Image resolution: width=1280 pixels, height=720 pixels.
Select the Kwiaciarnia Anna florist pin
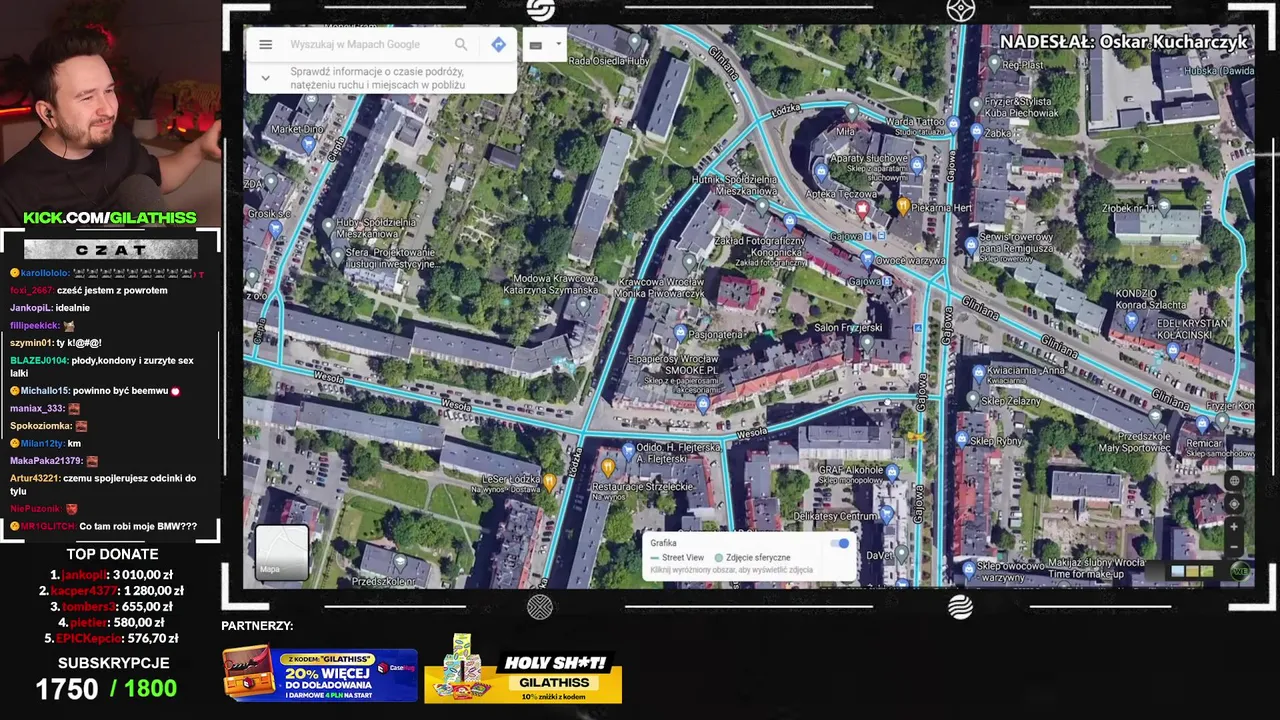click(x=979, y=374)
